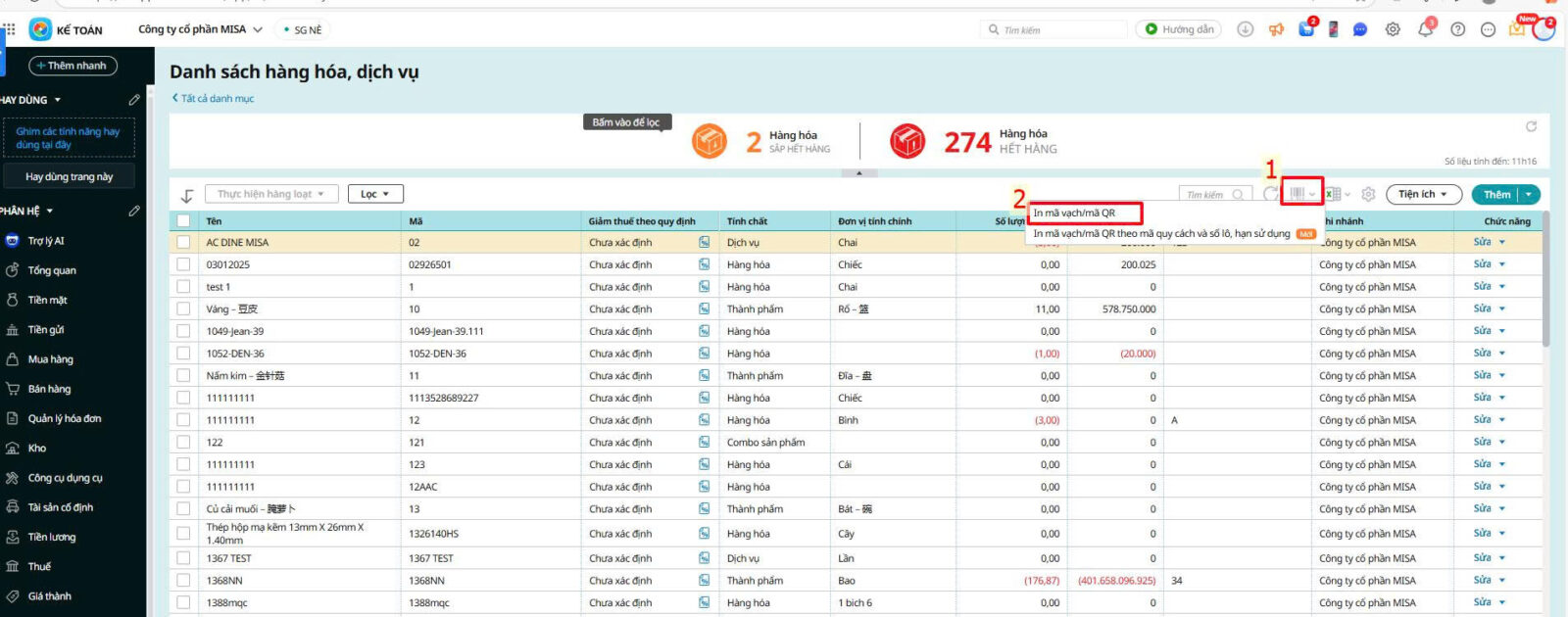Go back via Tất cả danh mục link
Viewport: 1568px width, 617px height.
(x=214, y=98)
